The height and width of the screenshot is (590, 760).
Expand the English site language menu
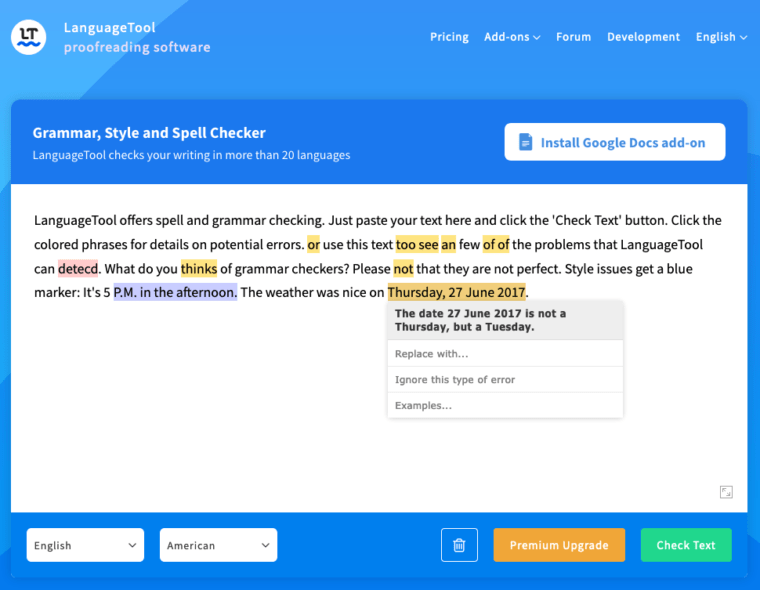721,37
